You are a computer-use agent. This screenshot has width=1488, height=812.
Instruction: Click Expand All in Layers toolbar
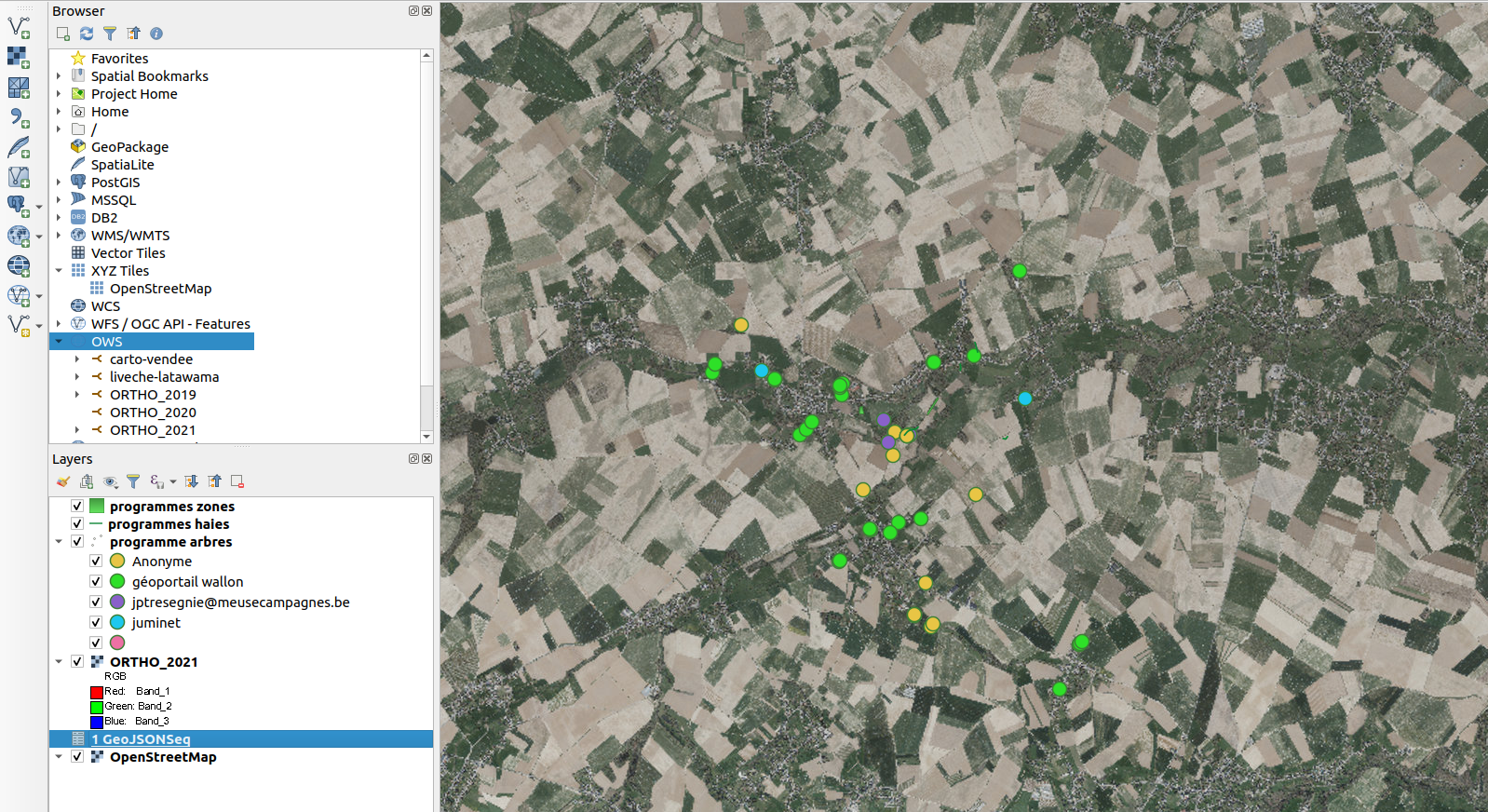(191, 481)
